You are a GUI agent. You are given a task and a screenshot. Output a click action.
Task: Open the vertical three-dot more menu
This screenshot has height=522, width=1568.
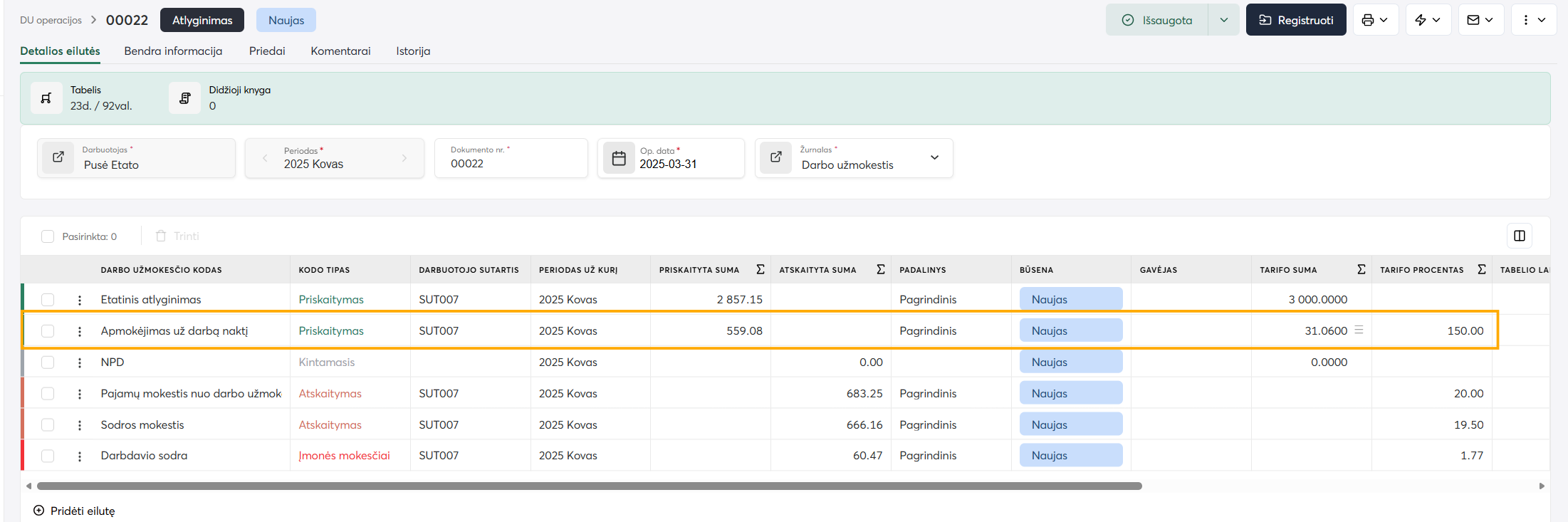(1533, 20)
